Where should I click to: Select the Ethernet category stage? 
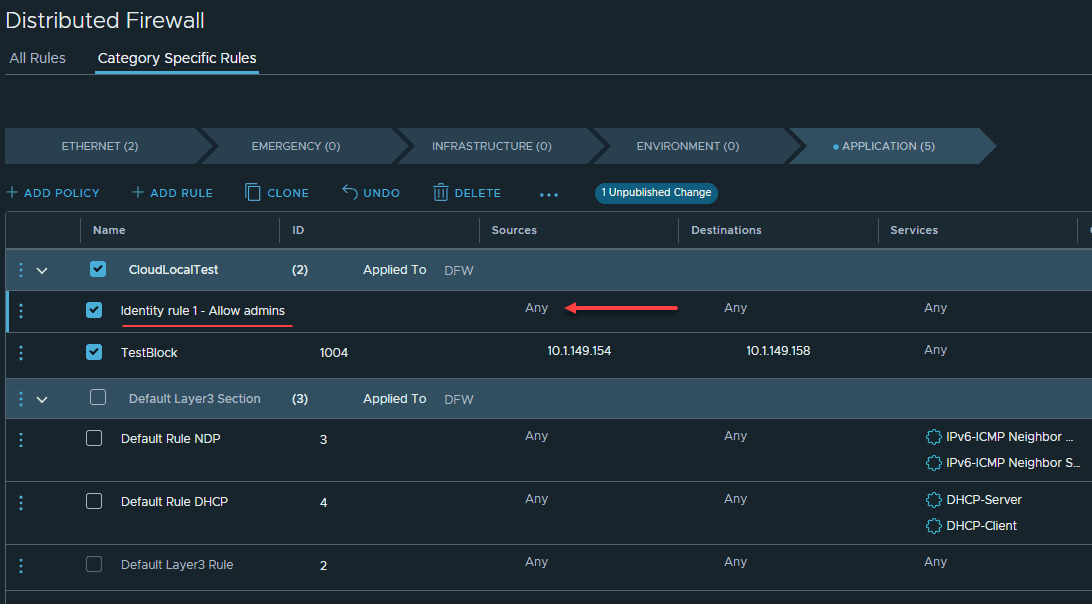(100, 146)
